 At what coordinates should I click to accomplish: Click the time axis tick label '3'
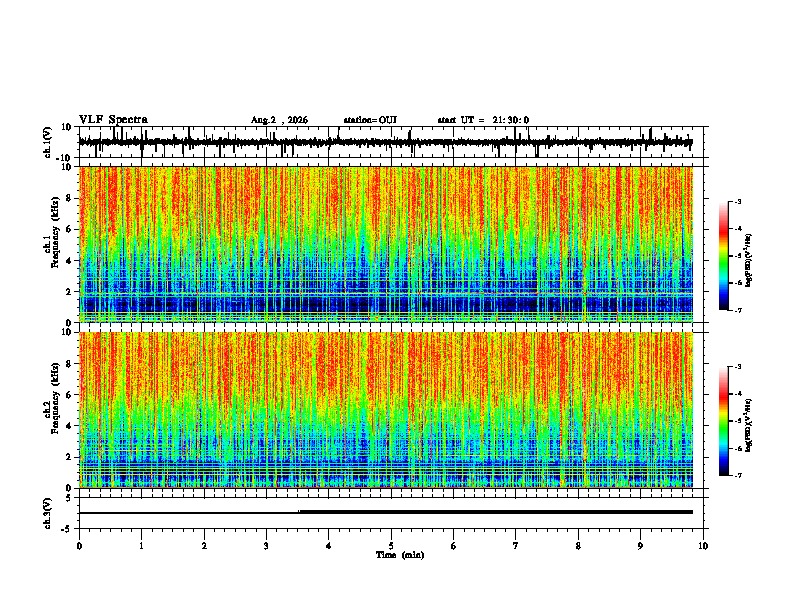[x=266, y=546]
